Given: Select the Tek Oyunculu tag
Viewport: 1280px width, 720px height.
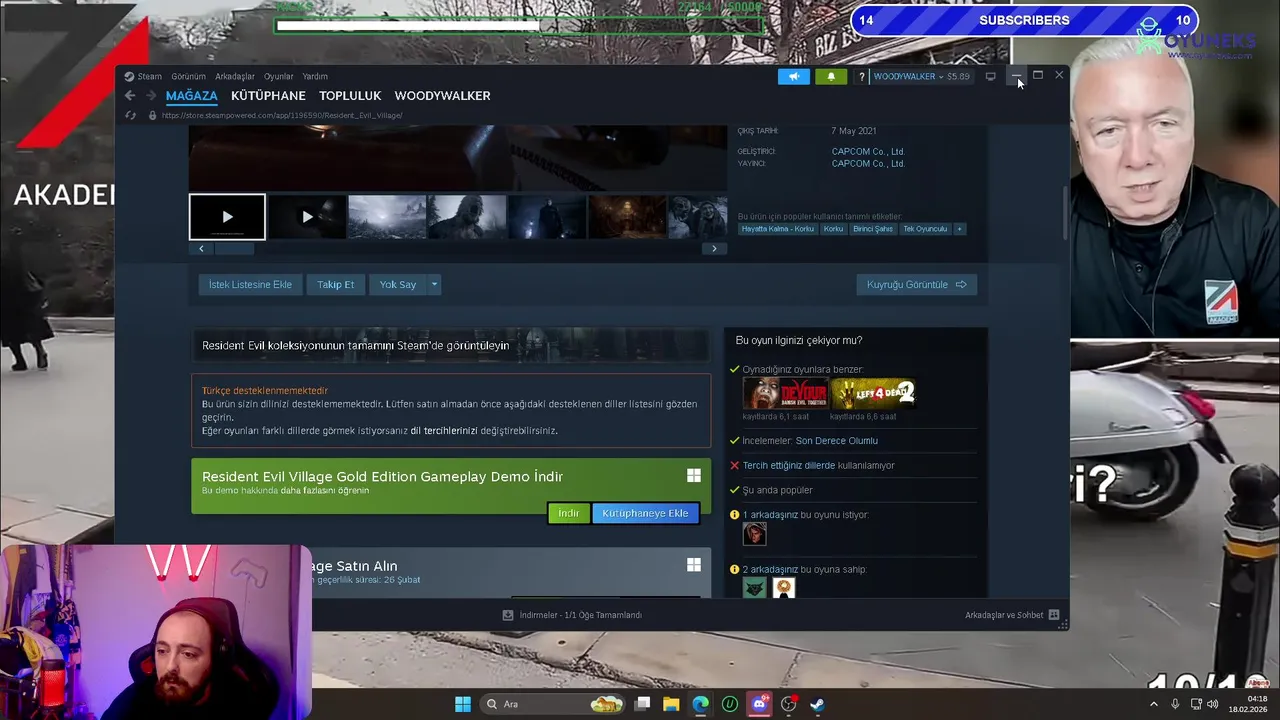Looking at the screenshot, I should tap(925, 229).
